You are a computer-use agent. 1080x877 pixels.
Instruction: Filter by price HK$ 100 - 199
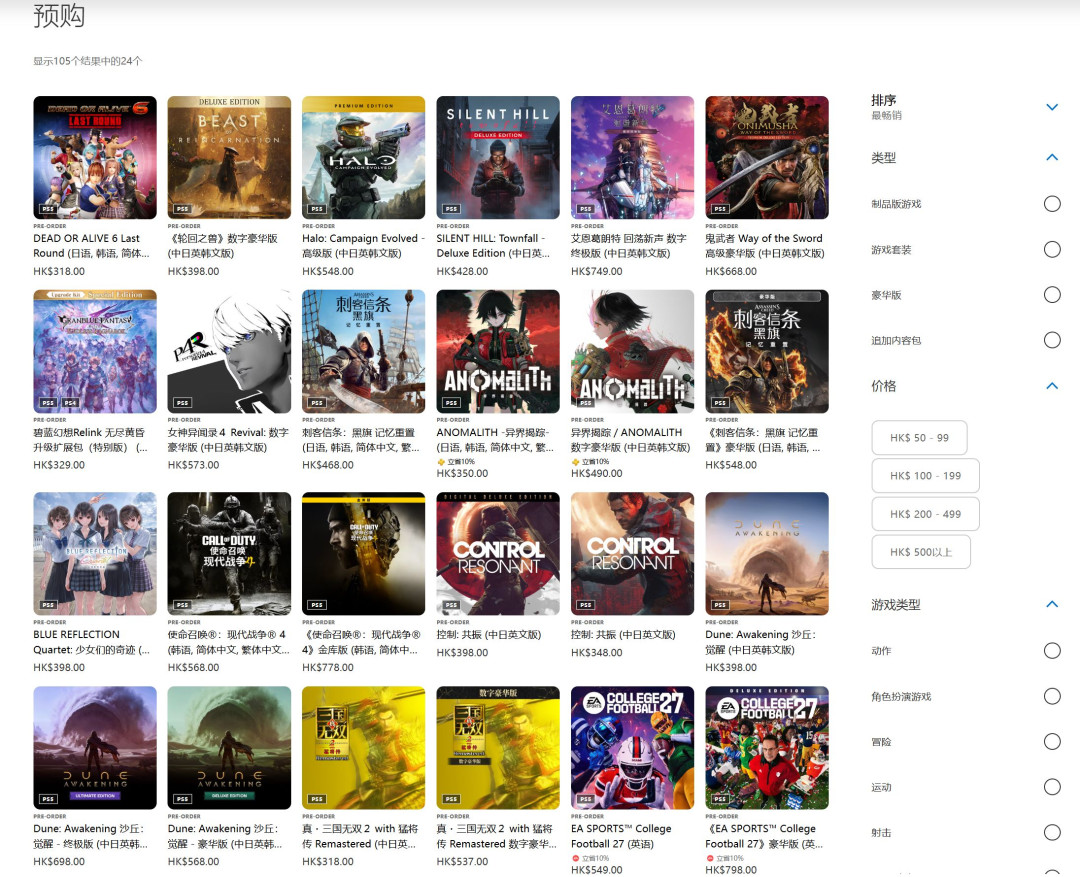tap(925, 475)
